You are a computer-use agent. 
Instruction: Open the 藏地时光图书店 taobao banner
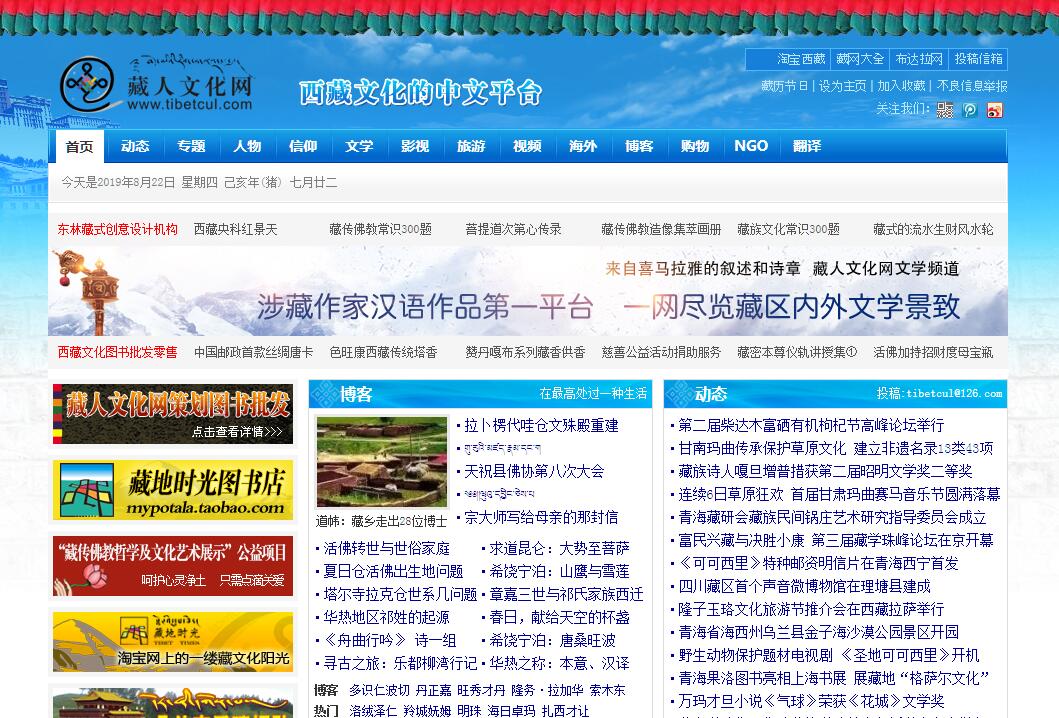tap(173, 490)
